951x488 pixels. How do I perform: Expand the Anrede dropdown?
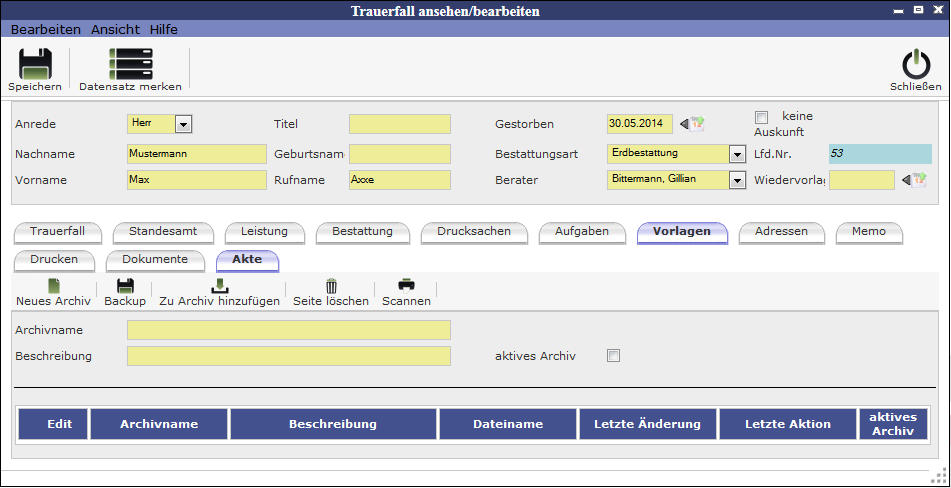pos(183,125)
